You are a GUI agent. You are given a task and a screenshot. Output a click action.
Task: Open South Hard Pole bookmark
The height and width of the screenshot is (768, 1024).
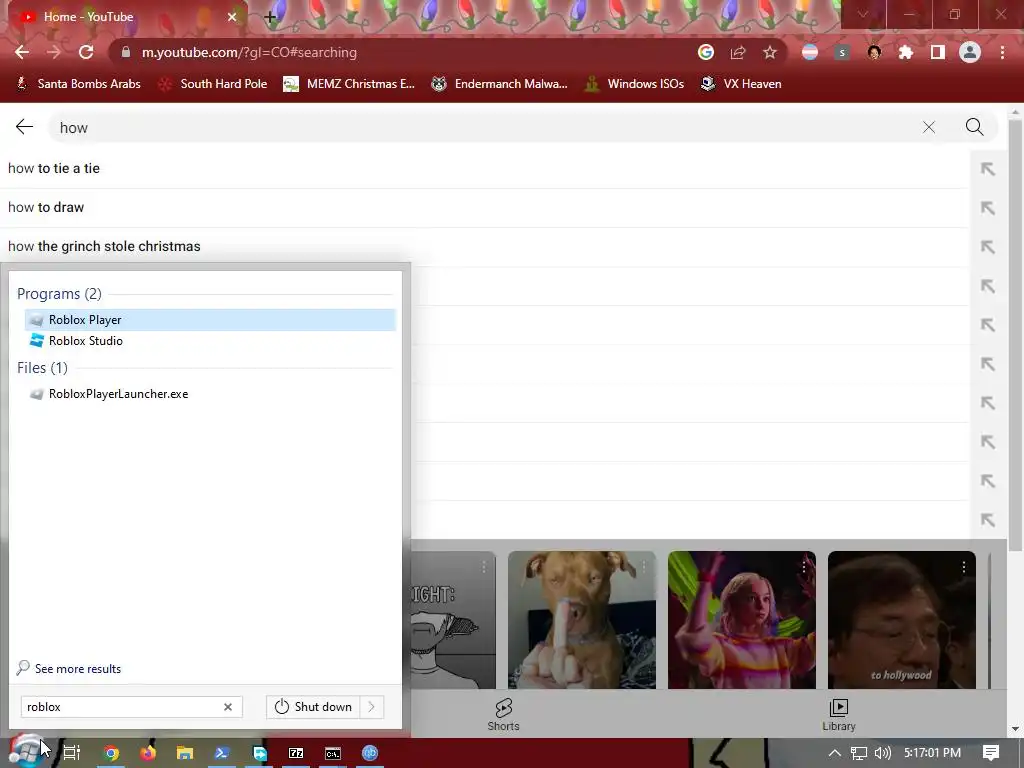(x=214, y=84)
